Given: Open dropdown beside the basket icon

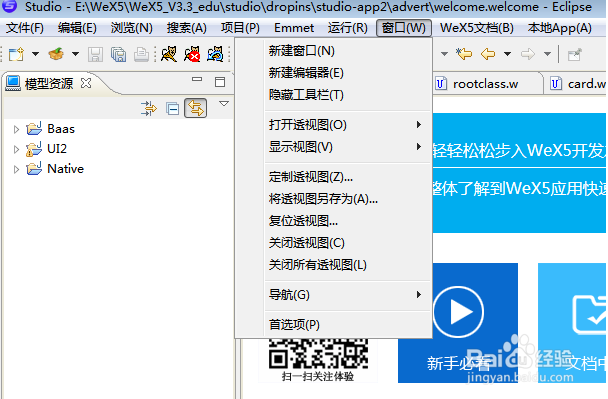Looking at the screenshot, I should (76, 54).
